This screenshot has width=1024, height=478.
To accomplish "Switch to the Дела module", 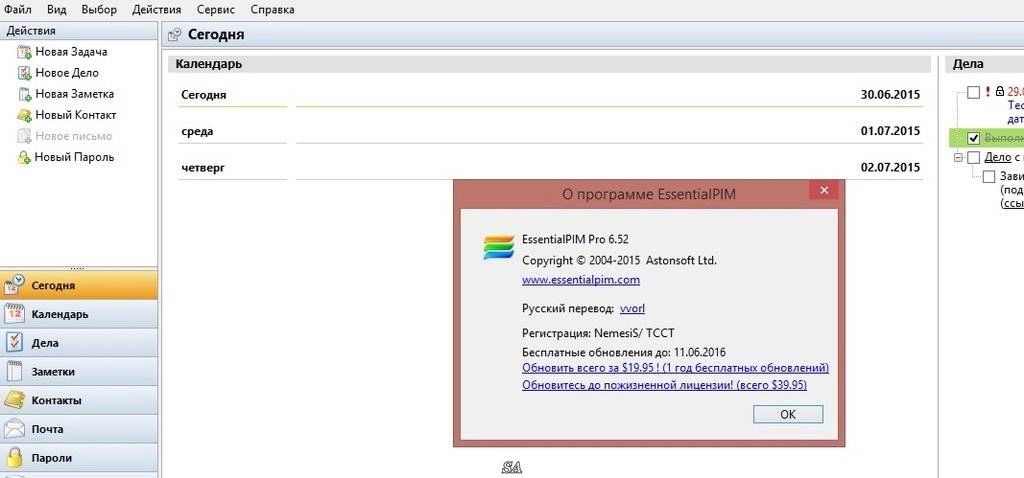I will point(79,343).
